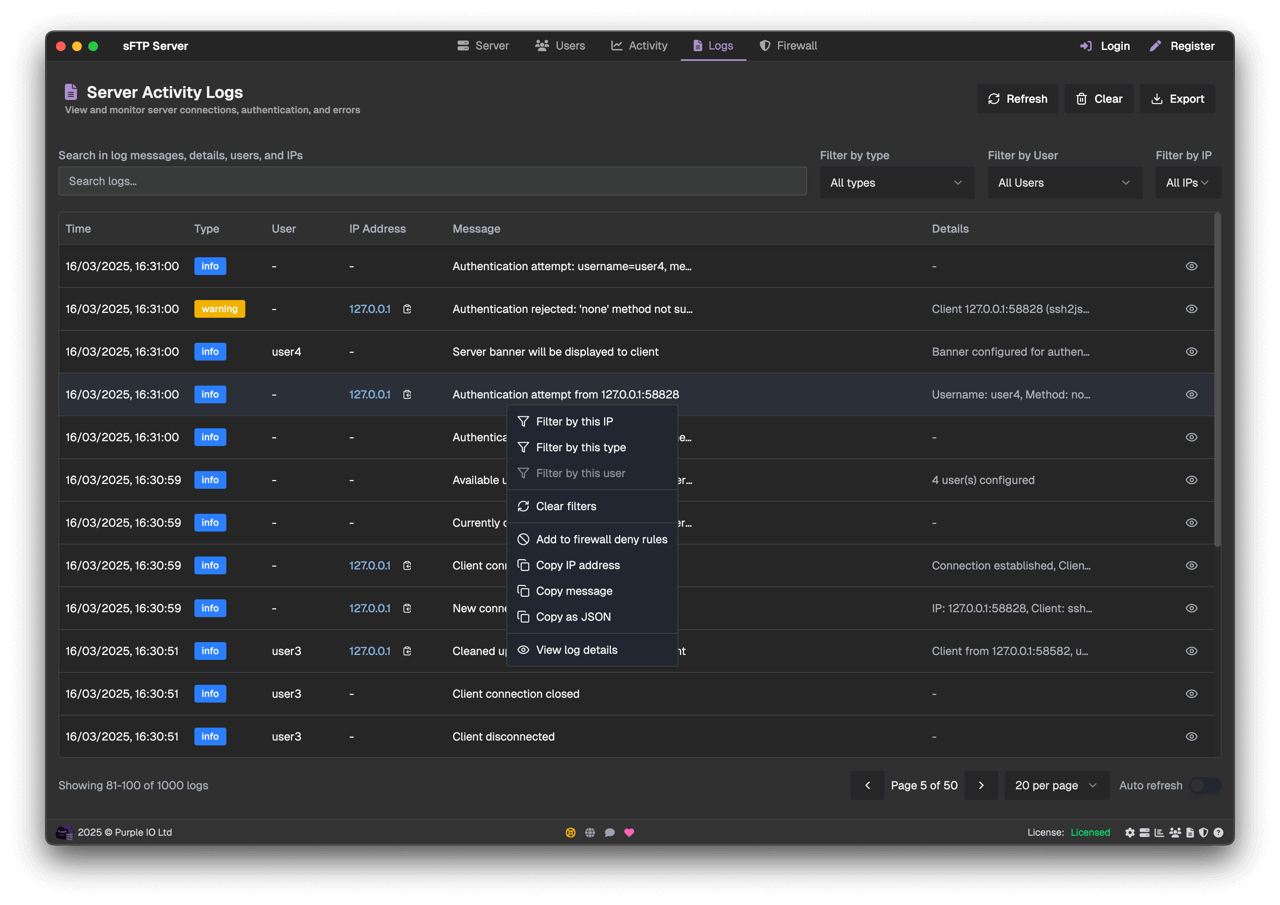Click the orange lifebuoy support icon
The width and height of the screenshot is (1280, 905).
point(571,832)
